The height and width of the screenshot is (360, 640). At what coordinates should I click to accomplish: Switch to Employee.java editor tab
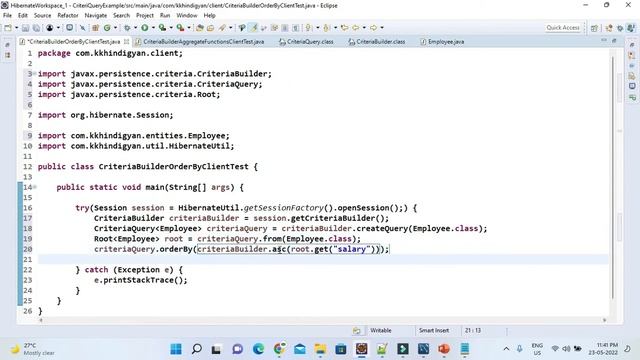point(442,42)
